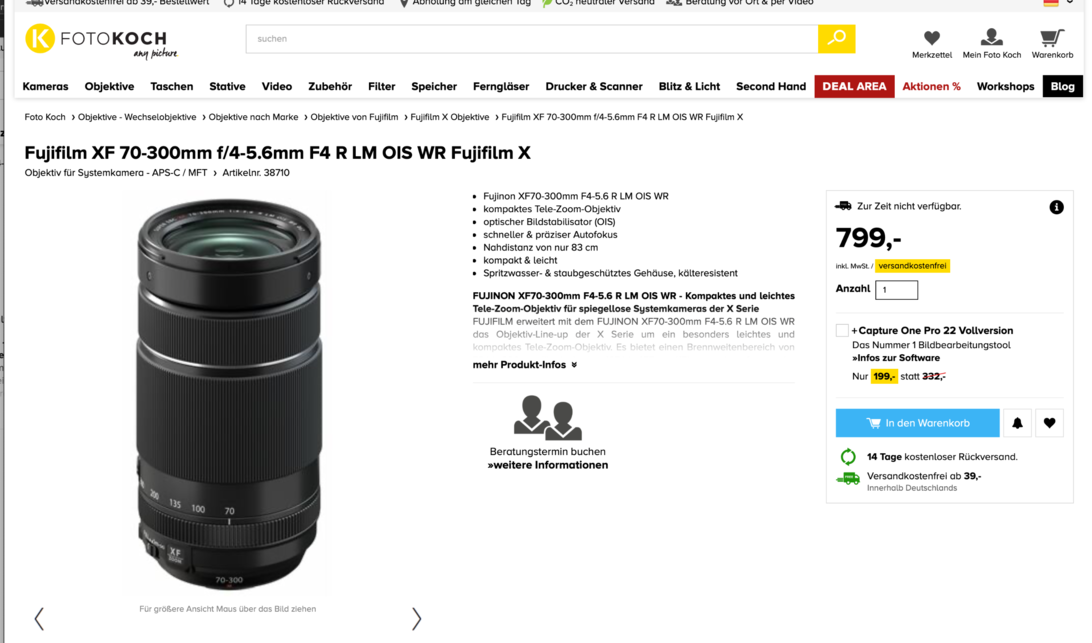Click the availability info icon
Viewport: 1092px width, 643px height.
tap(1056, 207)
